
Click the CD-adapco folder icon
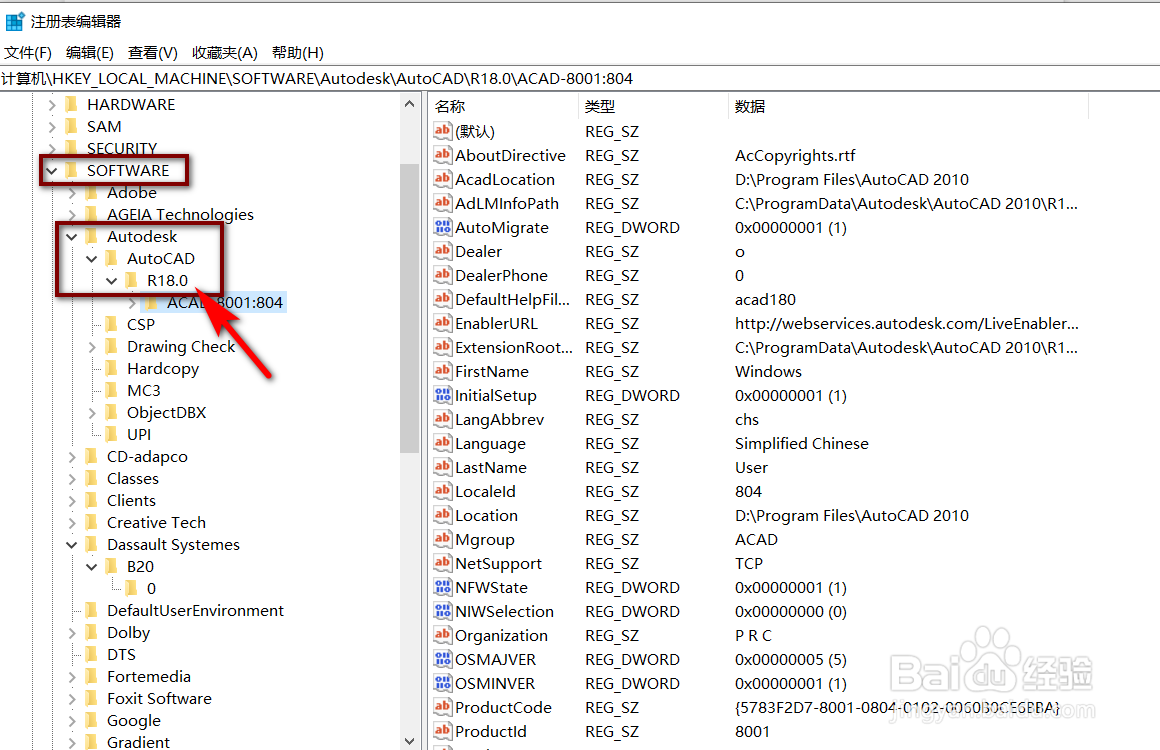click(92, 456)
